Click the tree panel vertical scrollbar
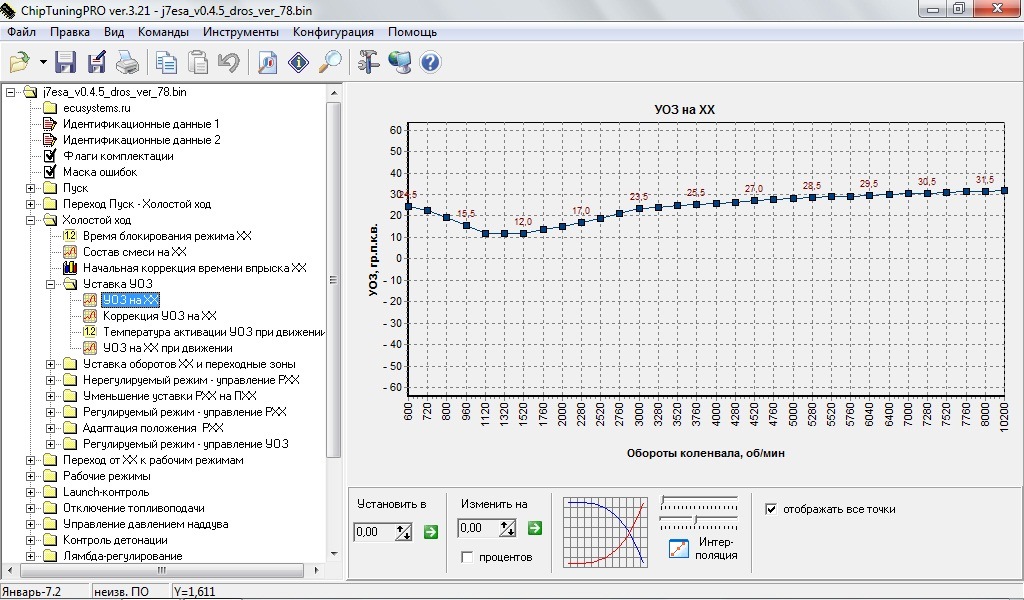 point(334,323)
